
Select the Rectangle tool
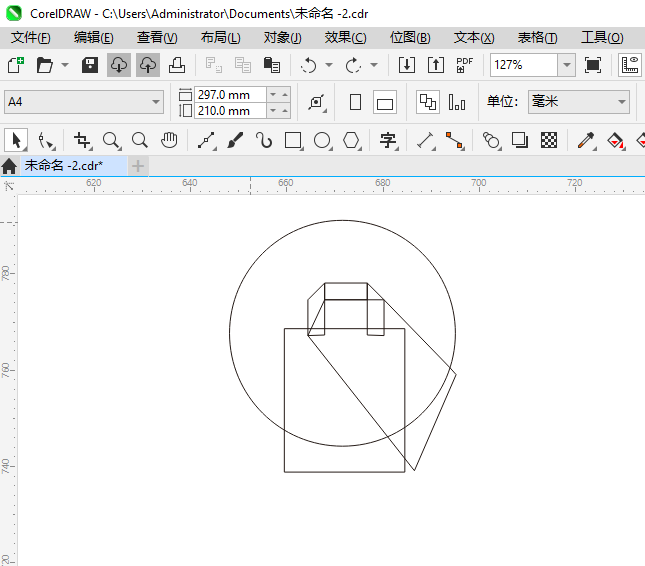(x=293, y=140)
